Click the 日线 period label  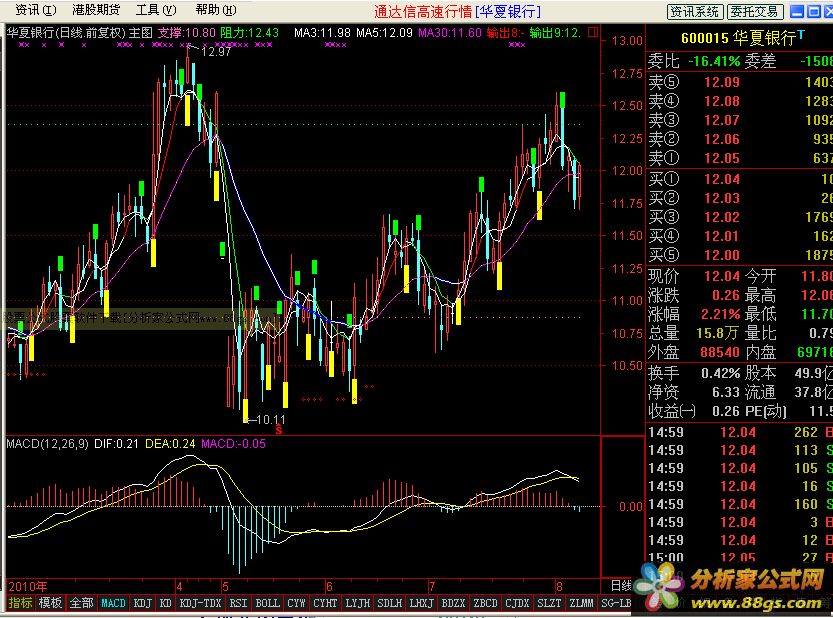click(x=621, y=586)
